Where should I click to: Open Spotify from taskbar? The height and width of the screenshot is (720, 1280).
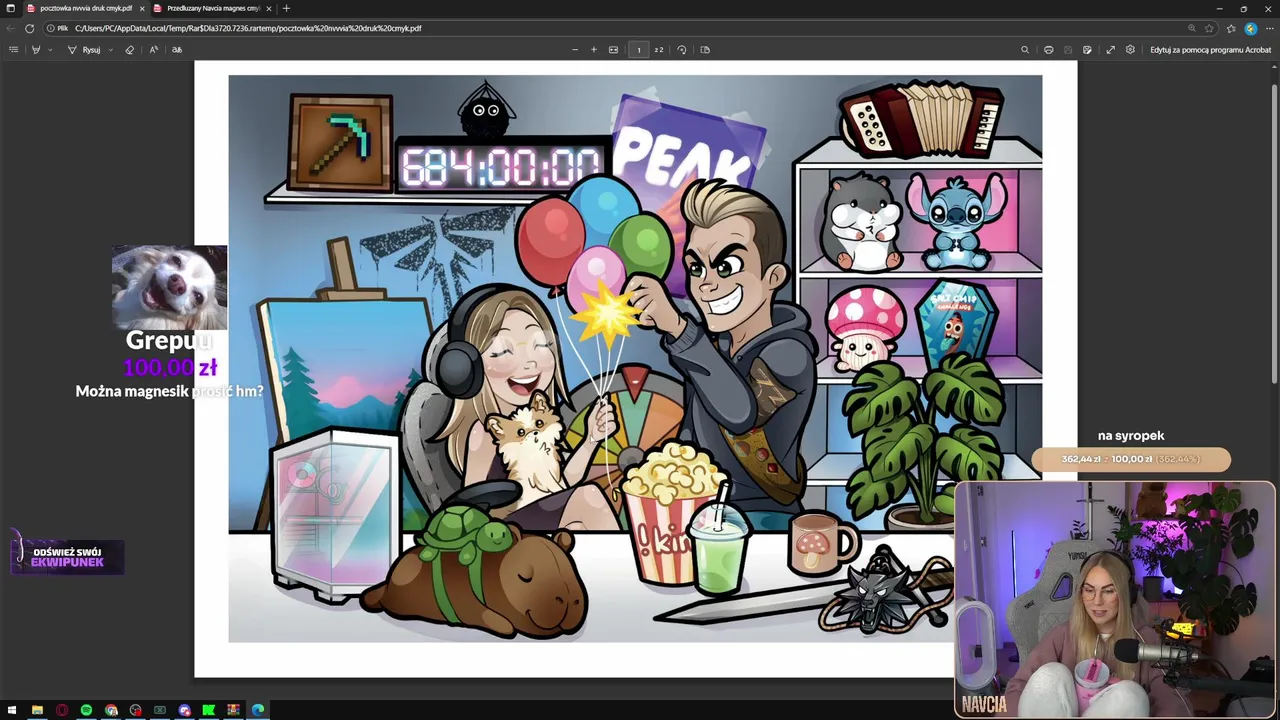point(86,710)
